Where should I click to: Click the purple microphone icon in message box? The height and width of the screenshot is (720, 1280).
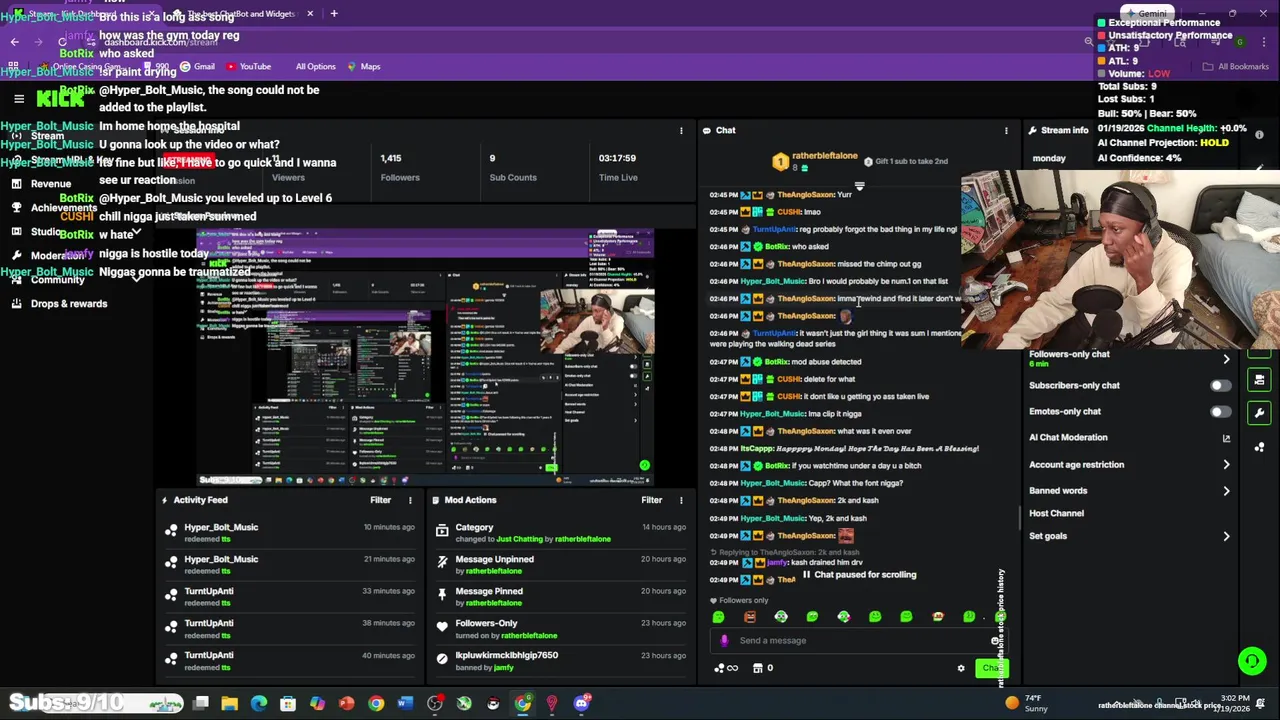click(x=725, y=641)
